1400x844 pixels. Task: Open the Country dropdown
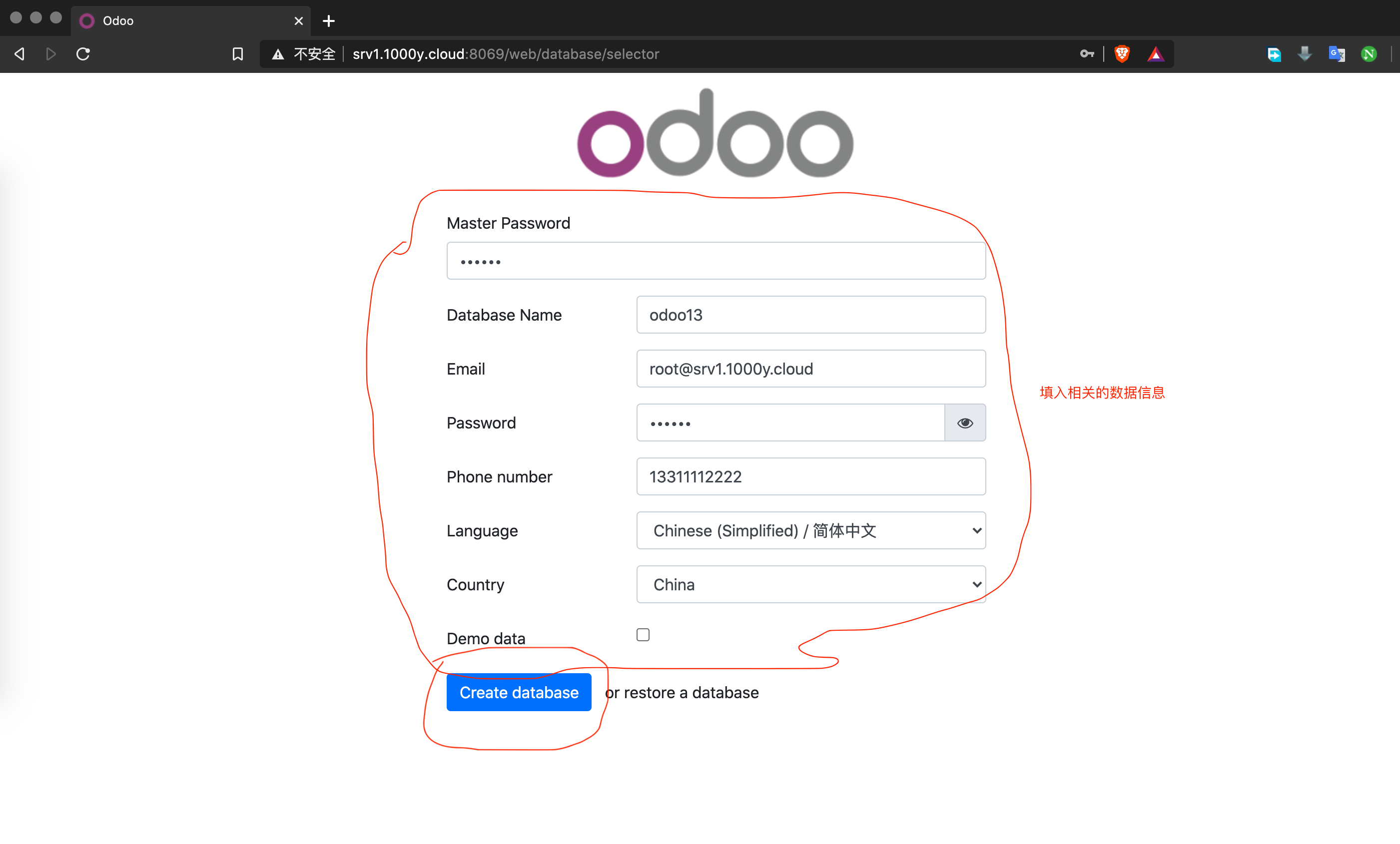tap(811, 584)
